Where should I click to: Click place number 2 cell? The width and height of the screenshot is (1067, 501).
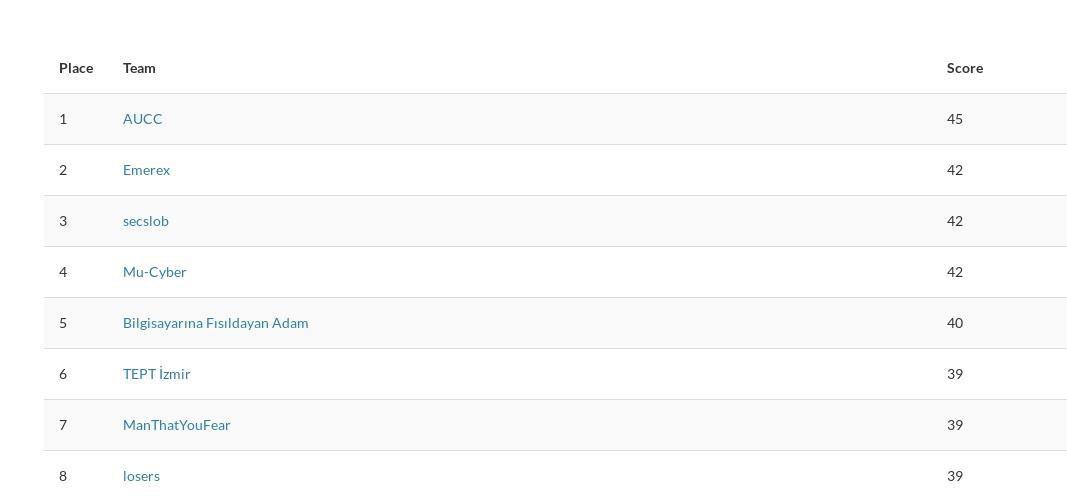[x=63, y=170]
